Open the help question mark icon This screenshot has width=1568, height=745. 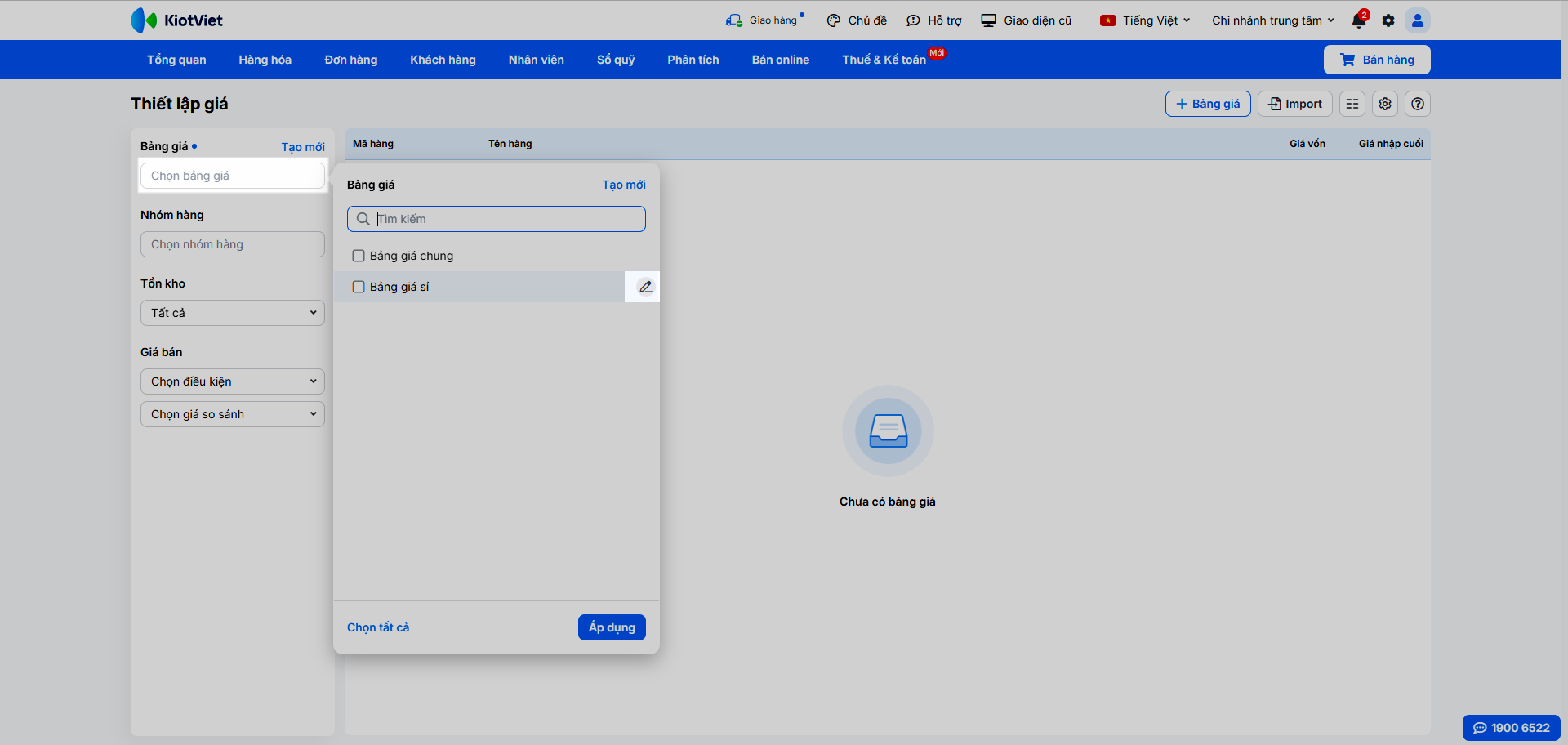(1418, 104)
